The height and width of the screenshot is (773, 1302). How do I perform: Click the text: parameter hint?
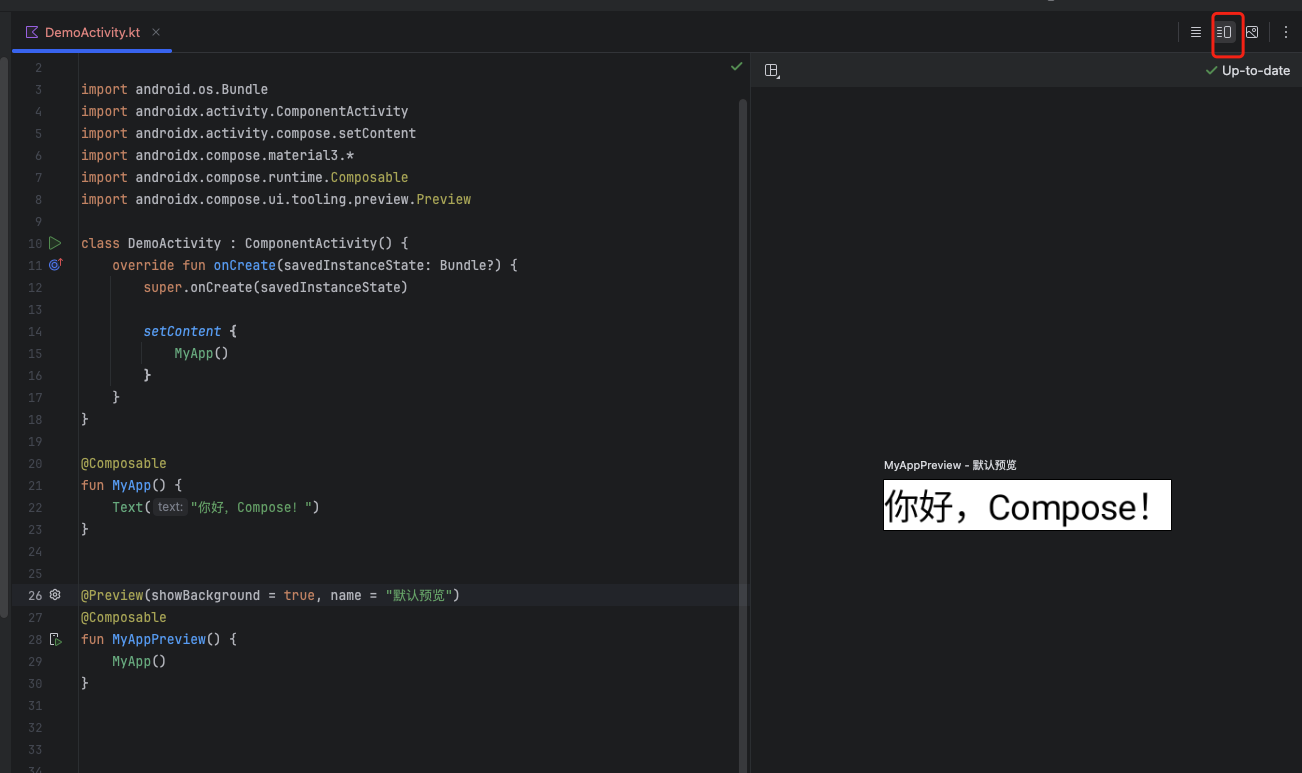point(170,507)
